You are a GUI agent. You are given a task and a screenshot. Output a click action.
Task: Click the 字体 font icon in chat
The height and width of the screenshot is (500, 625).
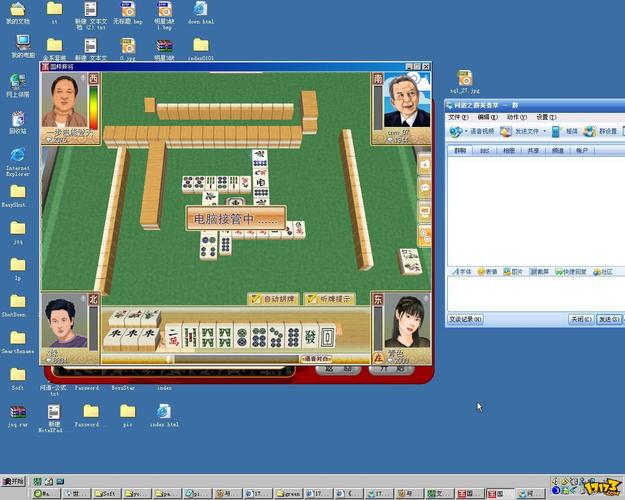pos(462,272)
